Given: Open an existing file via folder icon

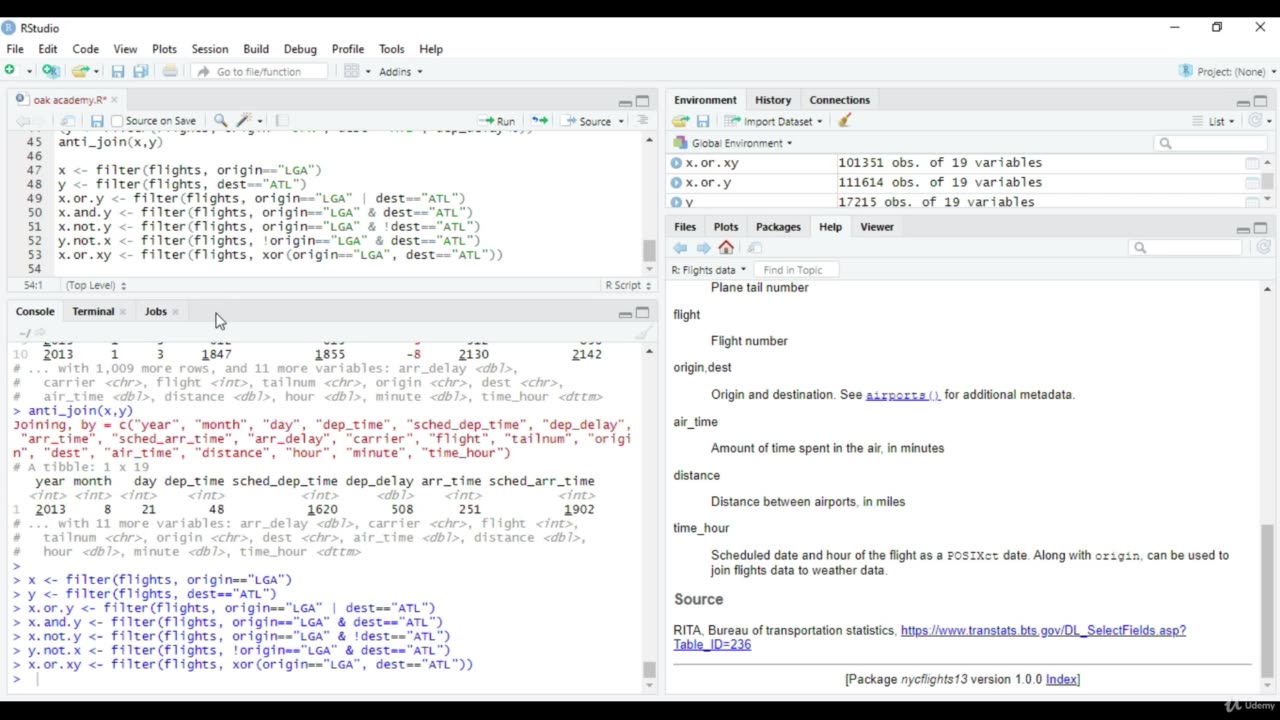Looking at the screenshot, I should click(x=80, y=71).
